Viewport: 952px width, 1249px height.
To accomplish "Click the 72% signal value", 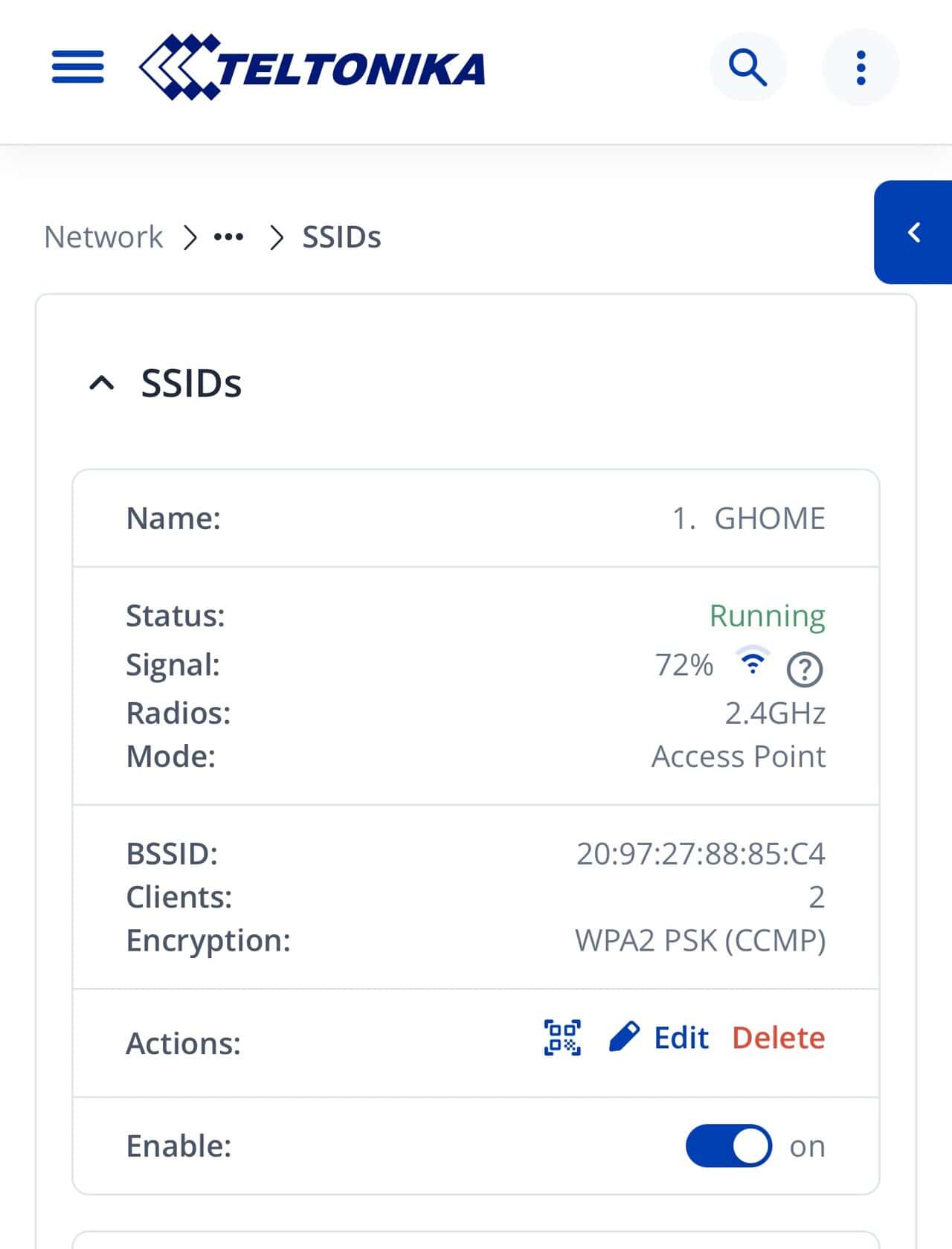I will coord(684,665).
